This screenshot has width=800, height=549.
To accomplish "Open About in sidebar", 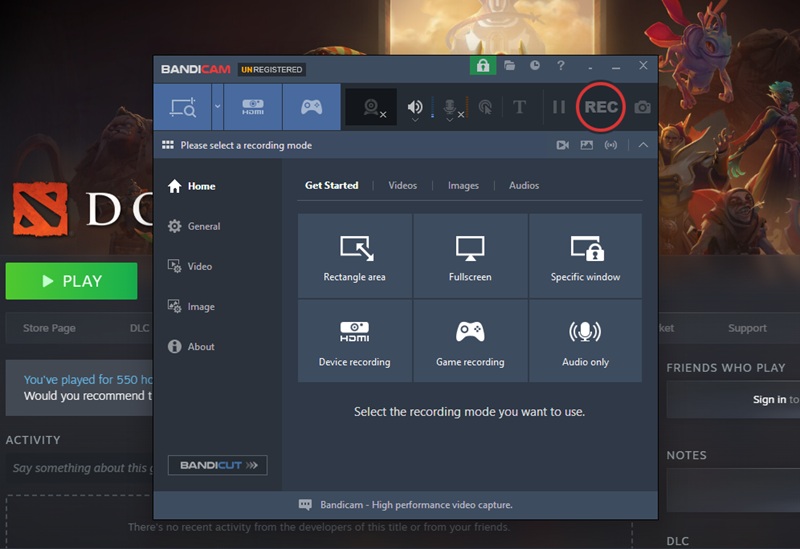I will pos(191,346).
